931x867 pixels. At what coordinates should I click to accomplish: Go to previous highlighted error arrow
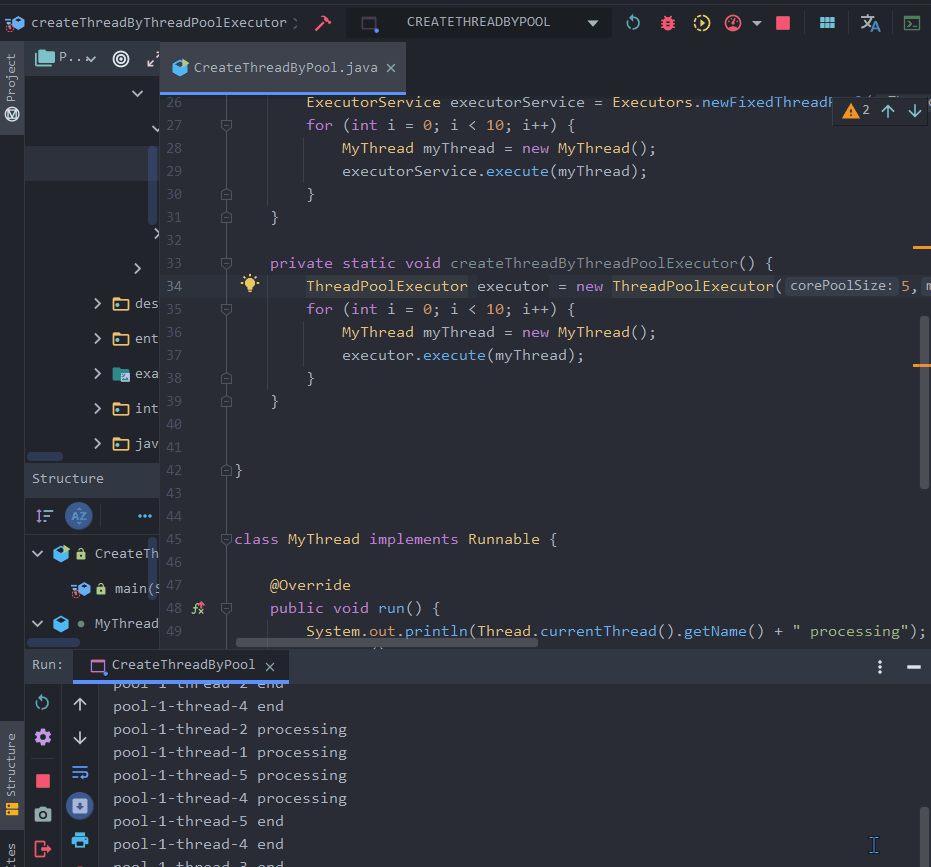click(x=888, y=110)
